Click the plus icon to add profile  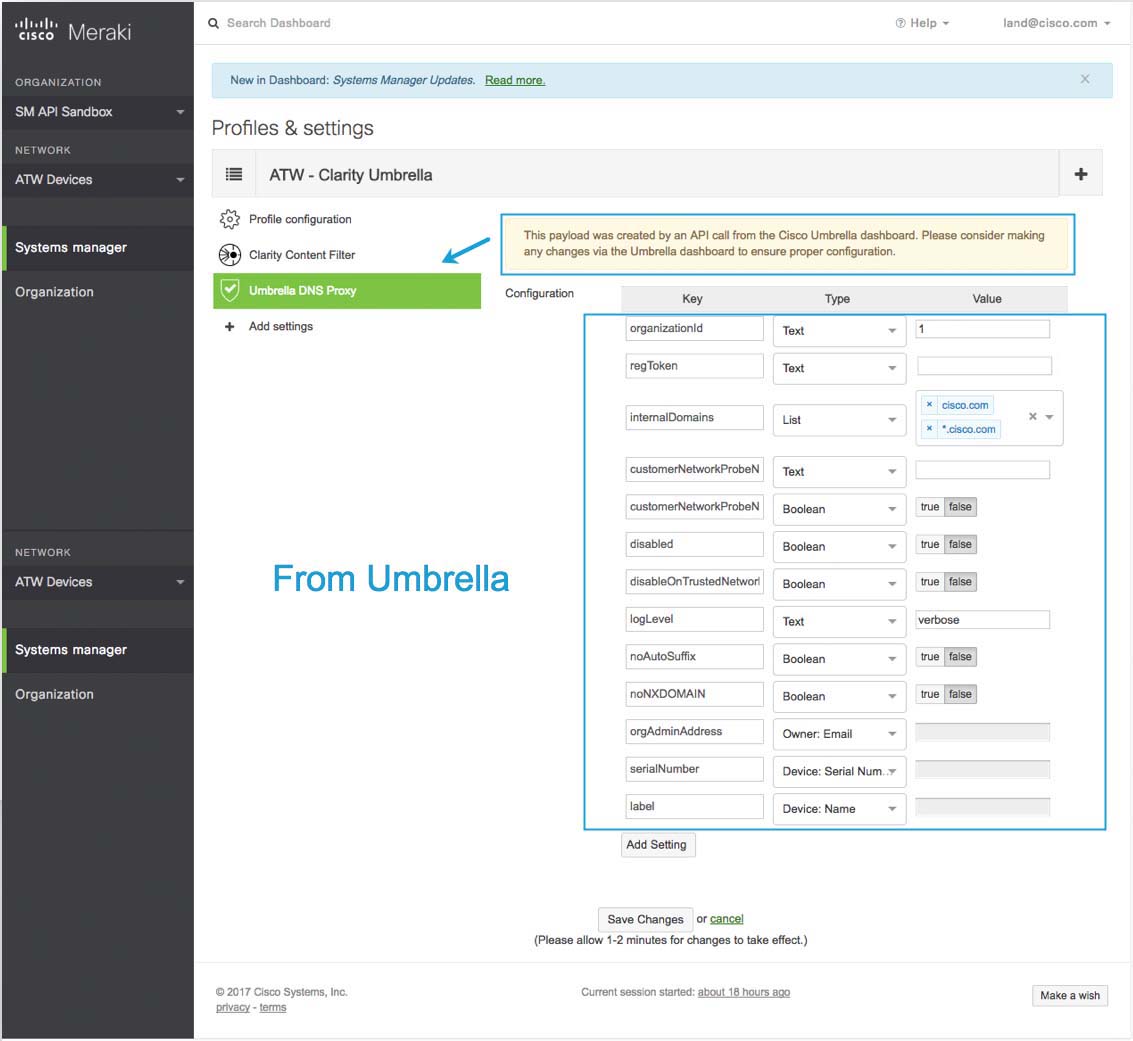(x=1080, y=174)
